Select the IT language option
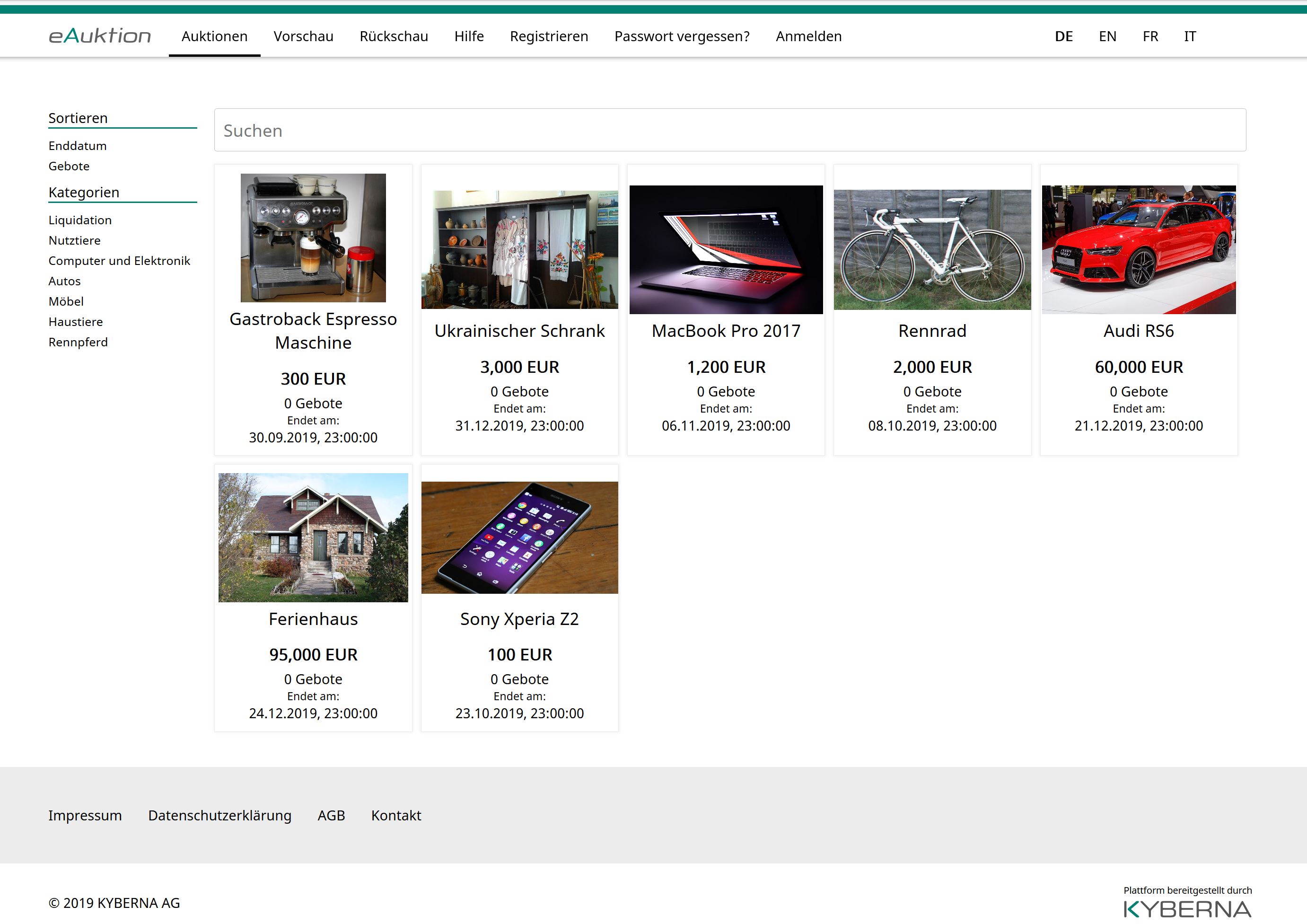 pyautogui.click(x=1190, y=36)
